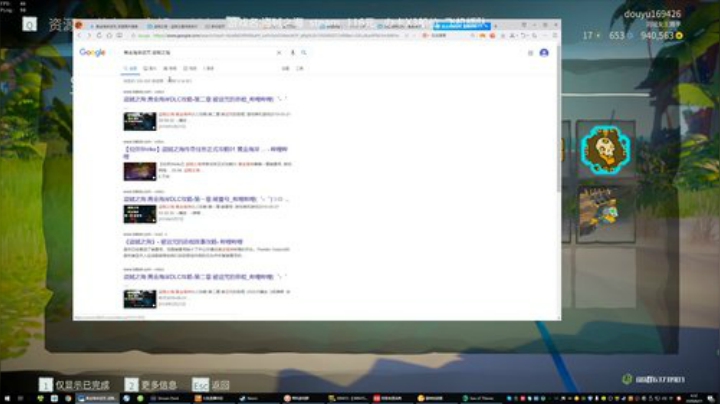Reload the page with refresh icon
Image resolution: width=720 pixels, height=404 pixels.
pos(99,35)
